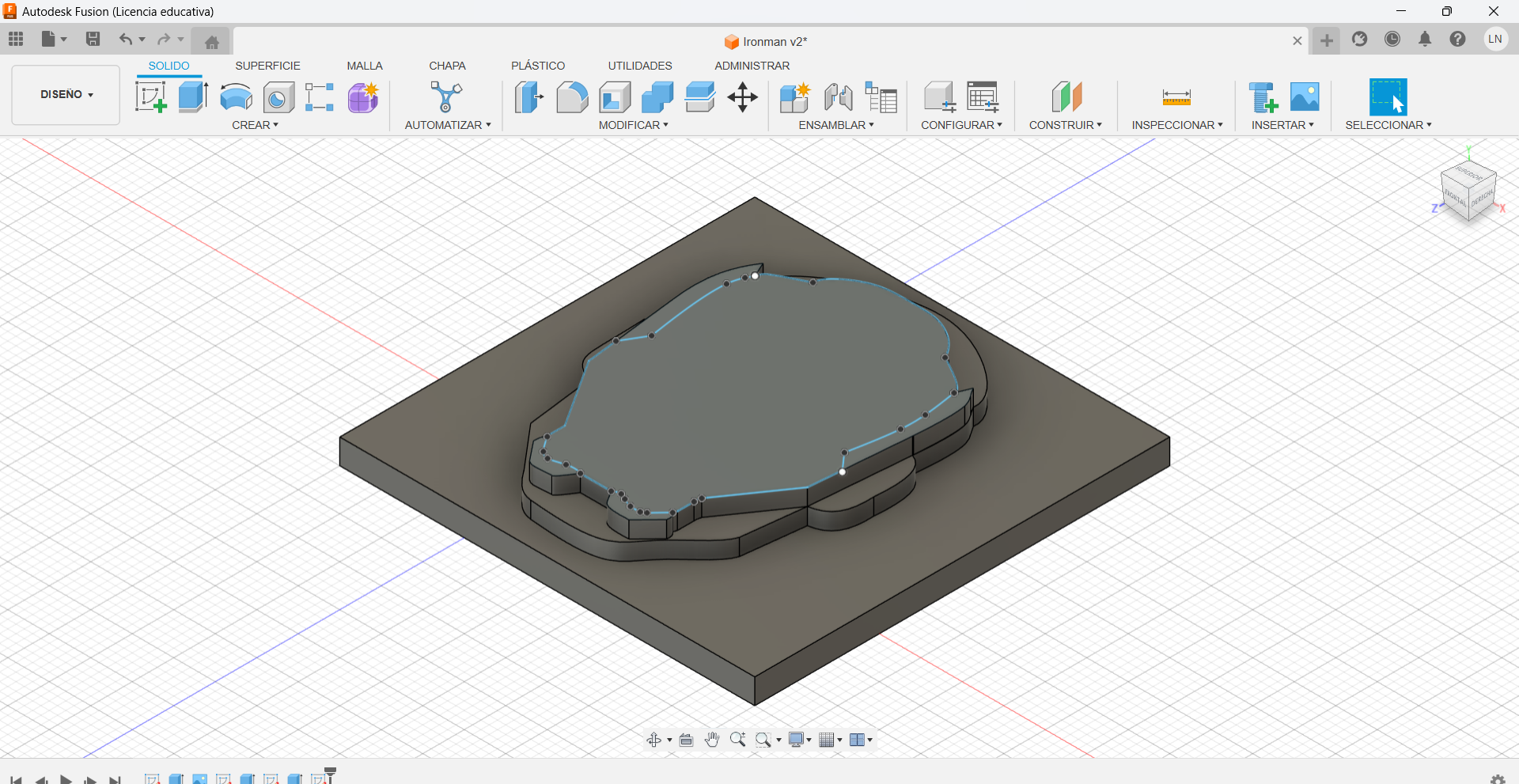The image size is (1519, 784).
Task: Expand the CREAR menu
Action: [x=255, y=125]
